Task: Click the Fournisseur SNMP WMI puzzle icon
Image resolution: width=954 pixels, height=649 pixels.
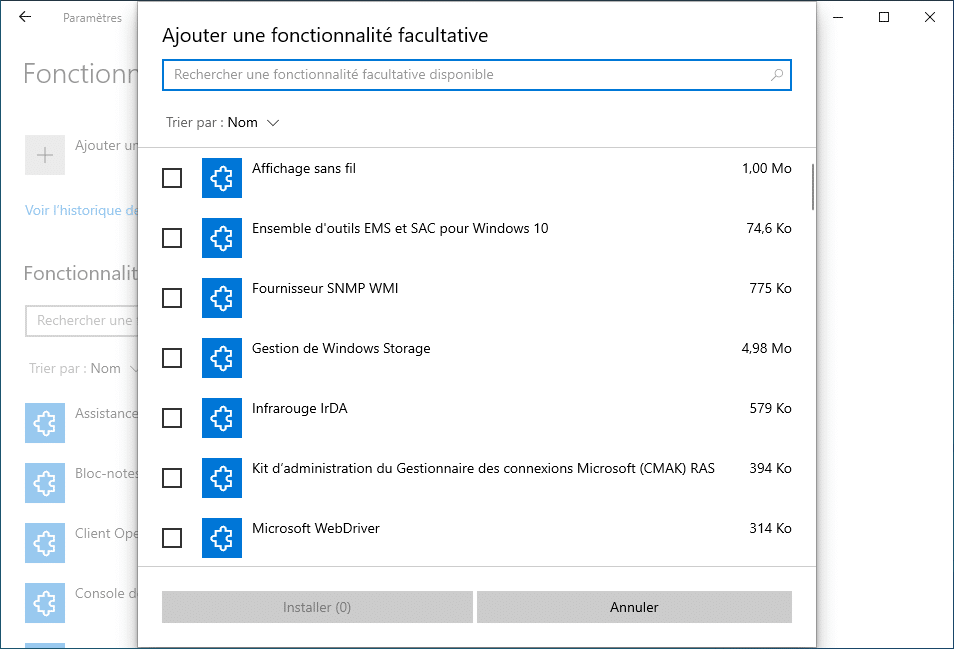Action: (x=221, y=298)
